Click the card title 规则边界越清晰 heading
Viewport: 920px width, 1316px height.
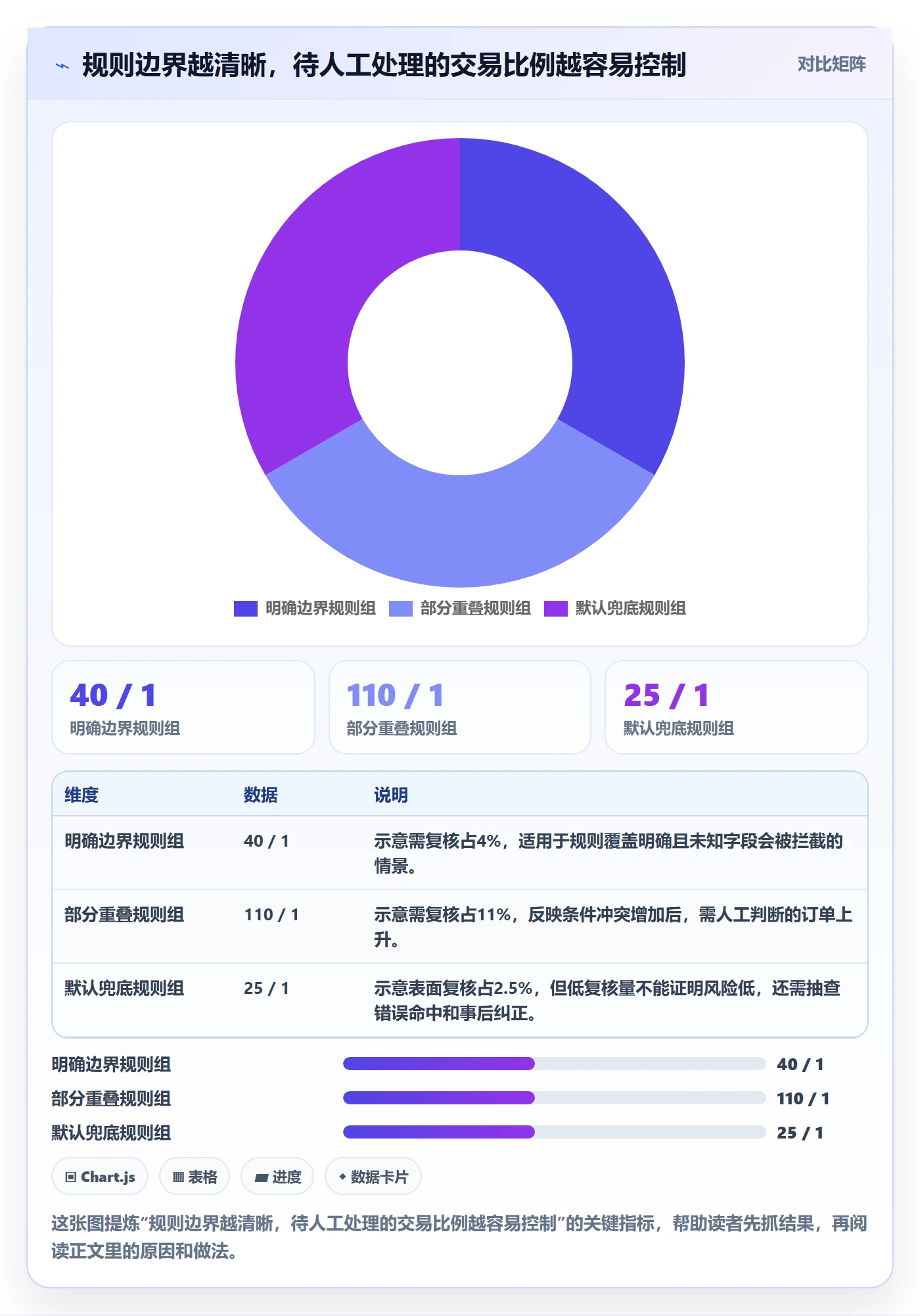coord(384,65)
